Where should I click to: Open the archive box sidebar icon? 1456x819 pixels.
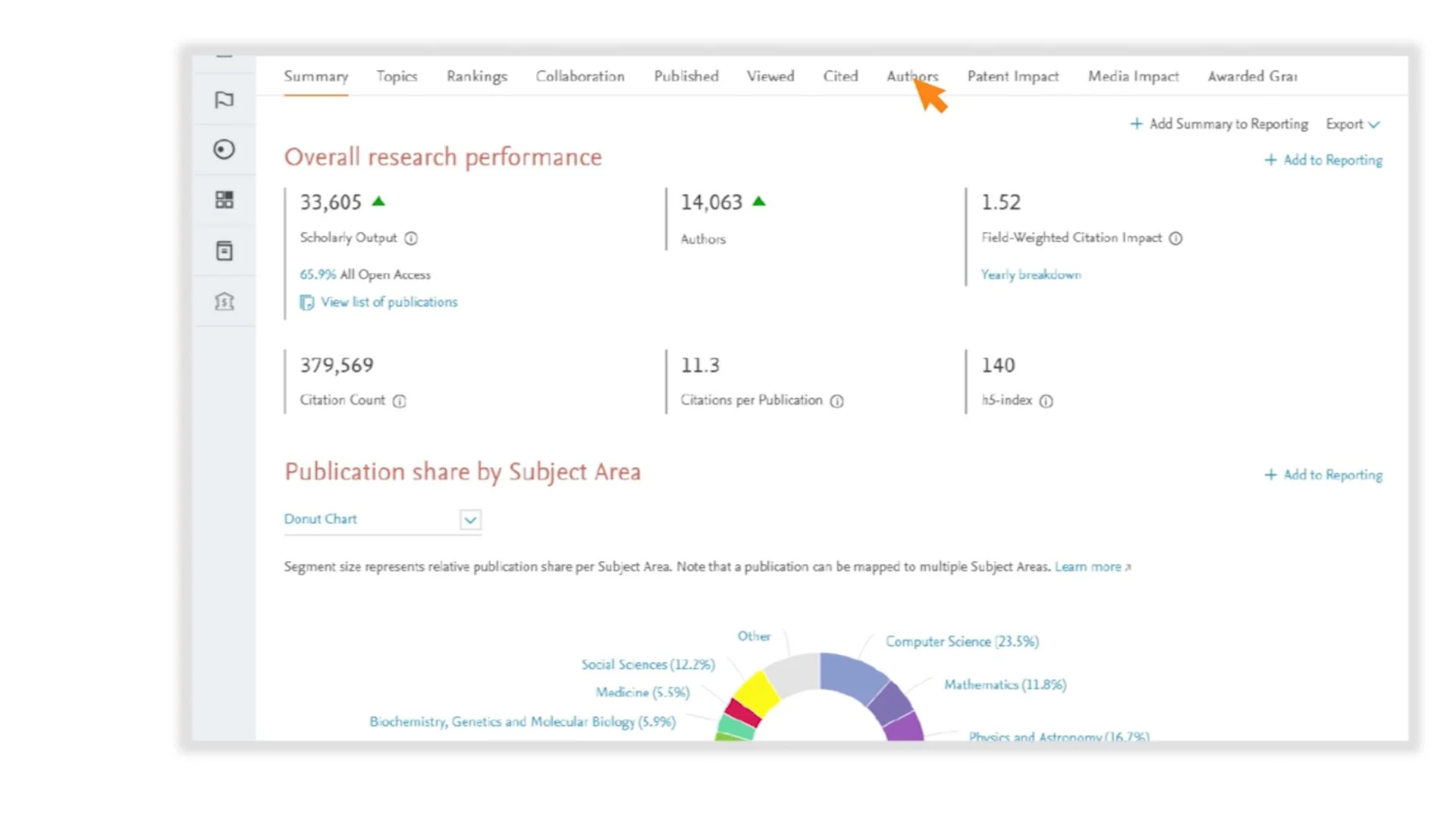coord(224,251)
